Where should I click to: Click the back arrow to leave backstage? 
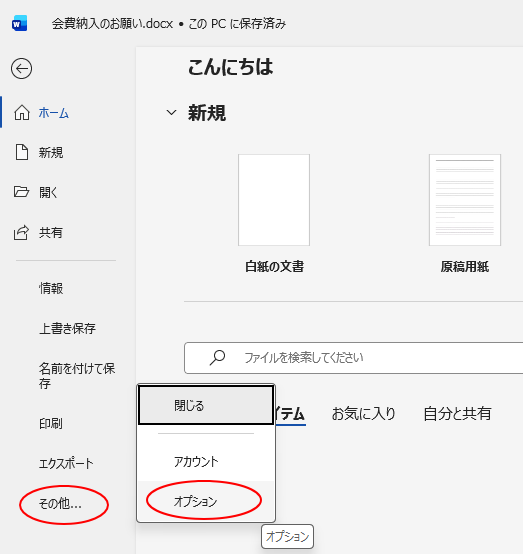click(x=22, y=69)
